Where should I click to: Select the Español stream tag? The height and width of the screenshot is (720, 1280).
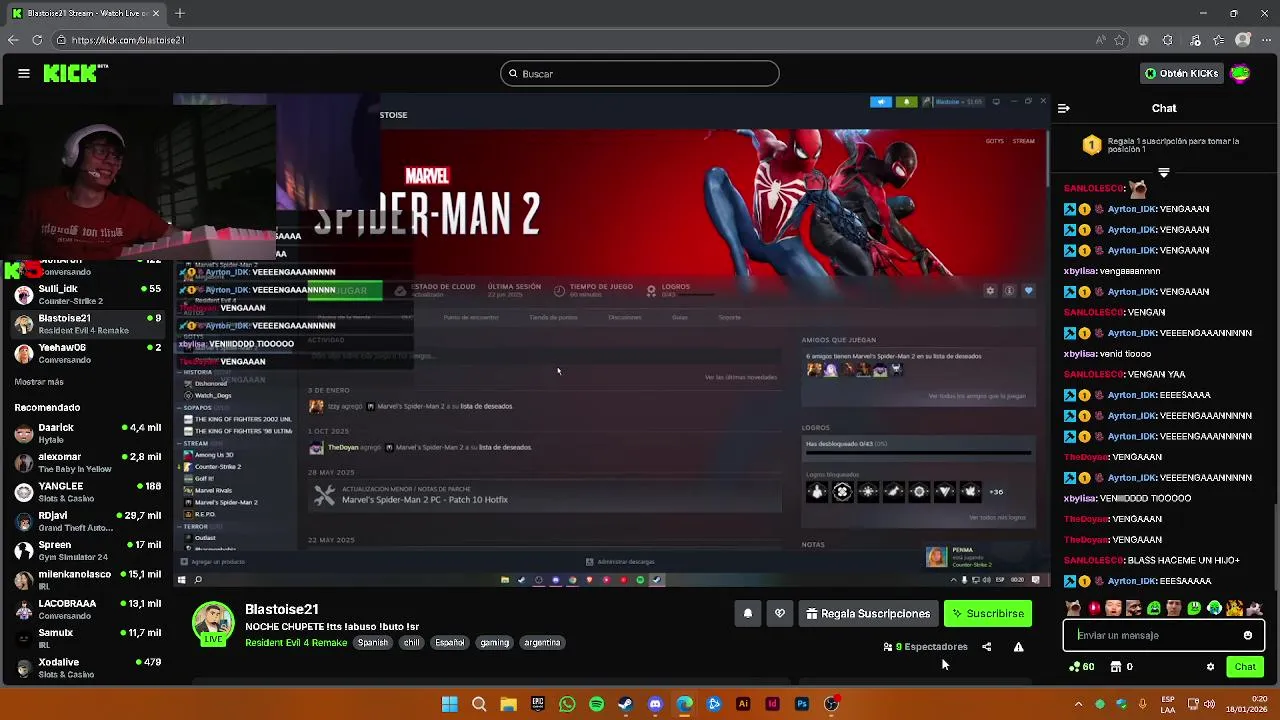449,642
